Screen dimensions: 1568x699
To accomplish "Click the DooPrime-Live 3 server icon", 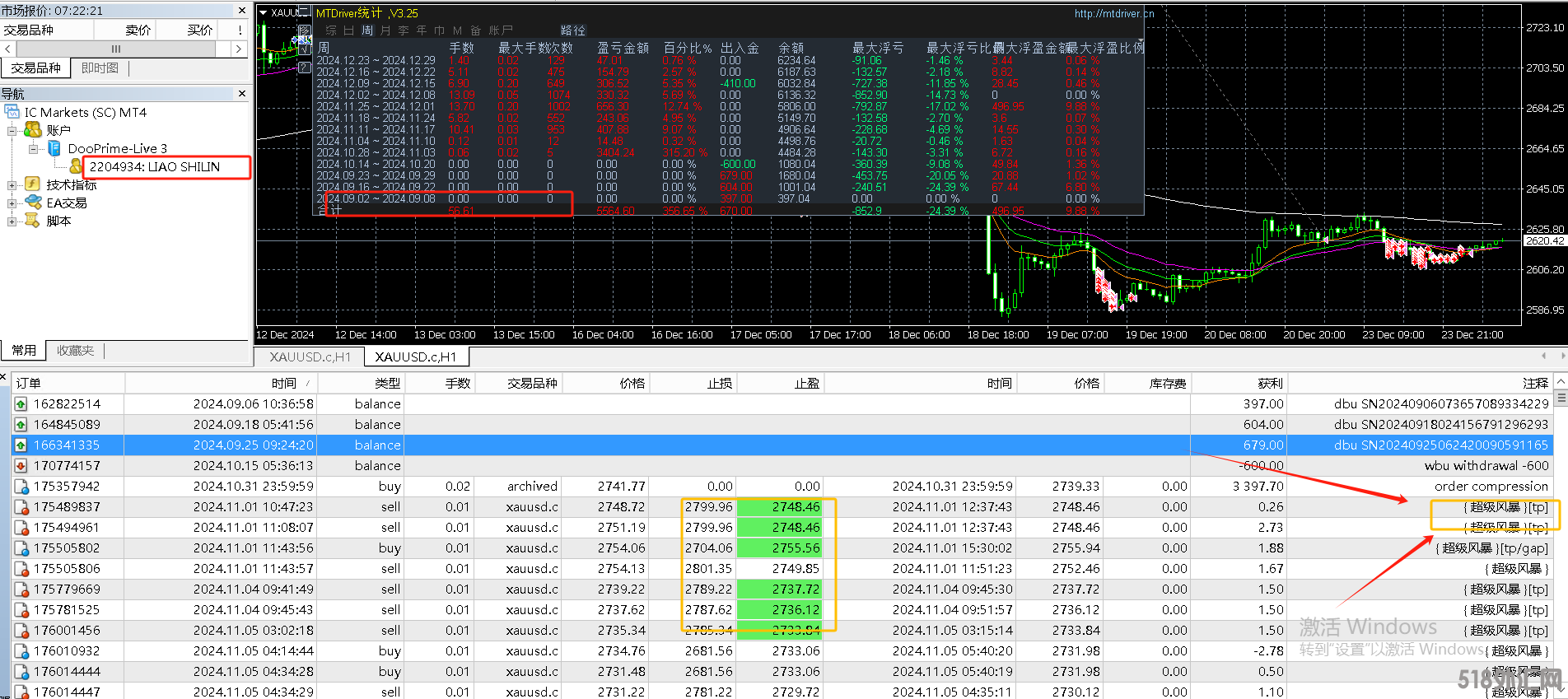I will pos(54,148).
